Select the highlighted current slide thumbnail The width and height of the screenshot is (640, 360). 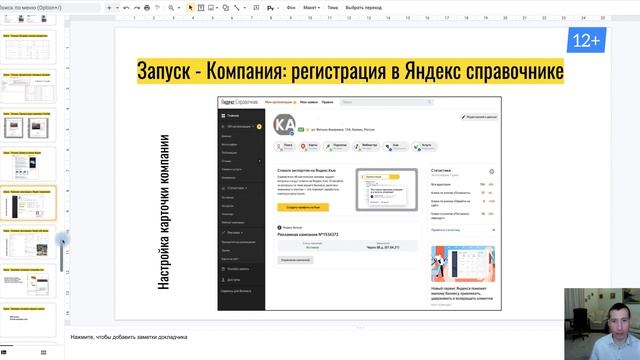tap(28, 203)
